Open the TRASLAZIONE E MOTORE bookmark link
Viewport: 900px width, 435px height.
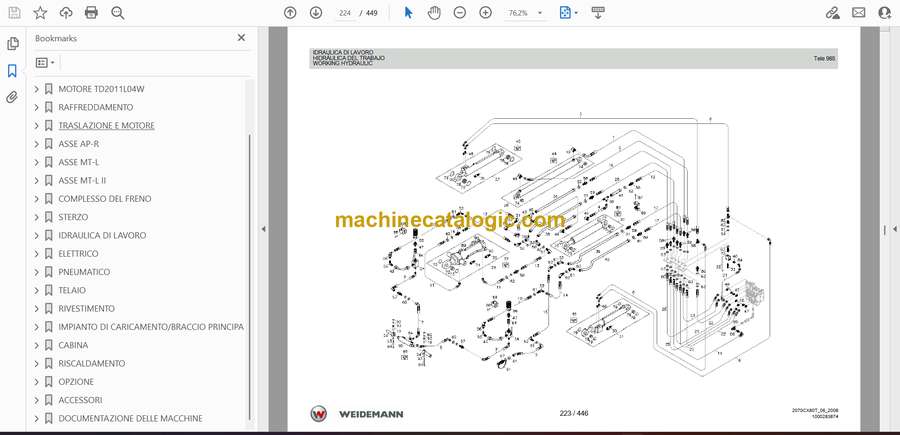106,126
